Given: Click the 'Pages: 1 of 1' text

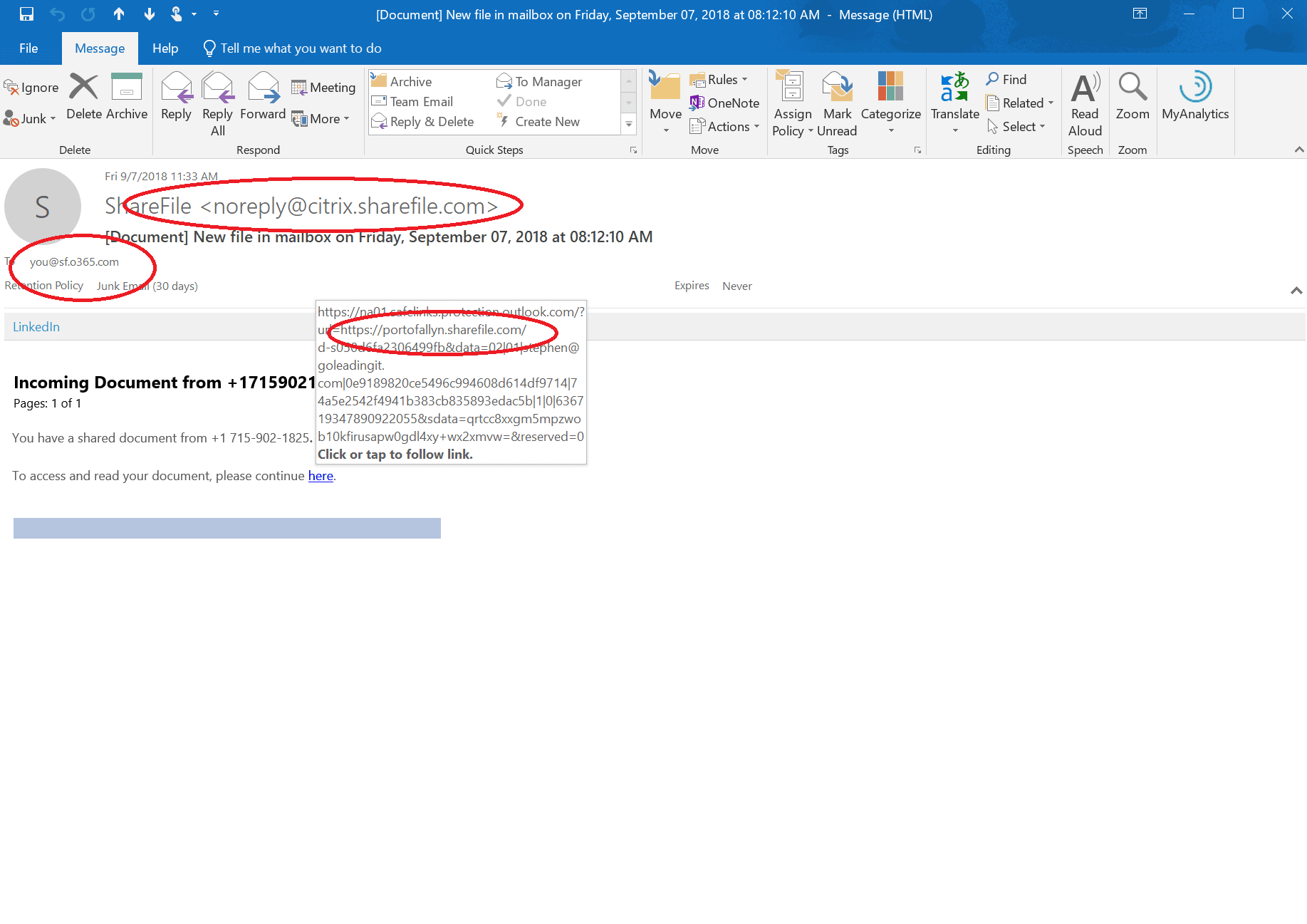Looking at the screenshot, I should [47, 404].
